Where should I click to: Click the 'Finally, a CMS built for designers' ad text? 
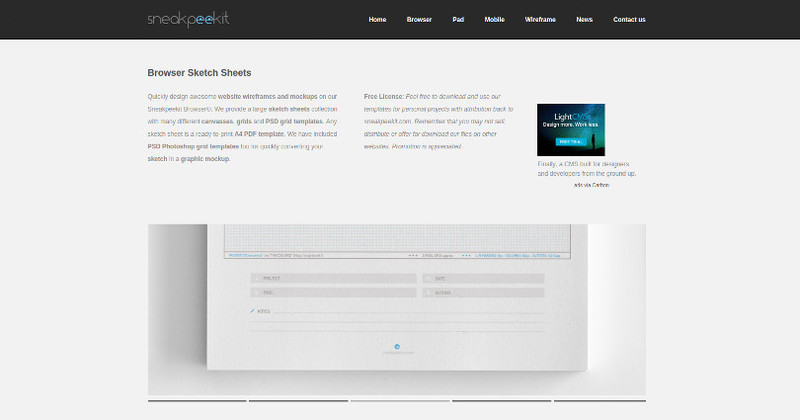pos(586,168)
